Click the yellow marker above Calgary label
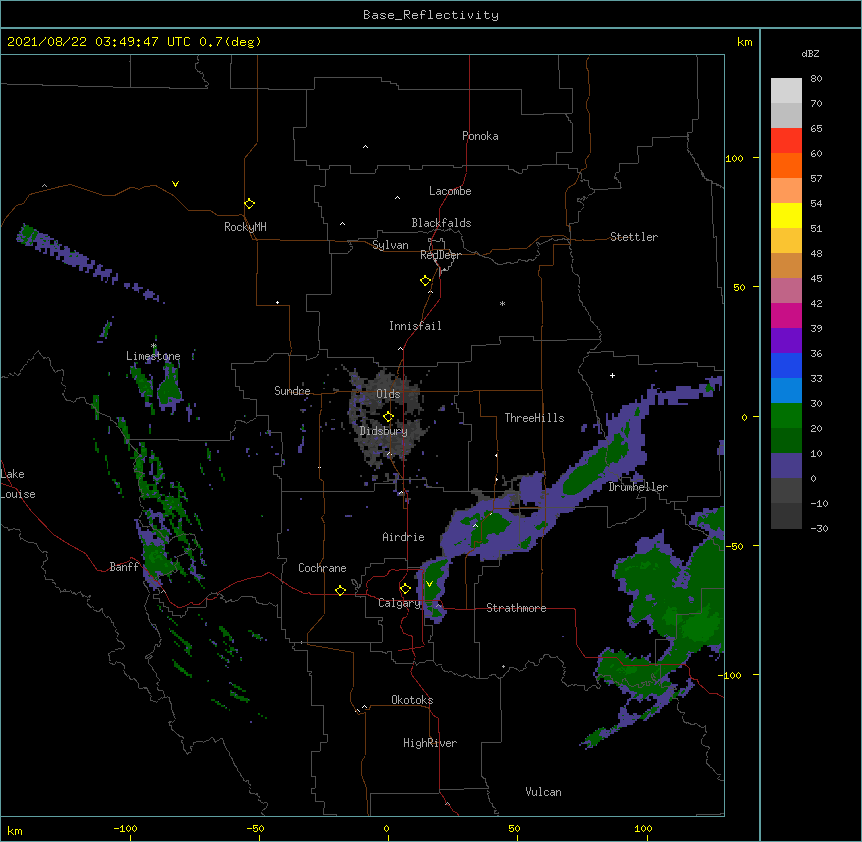The image size is (862, 842). coord(405,589)
